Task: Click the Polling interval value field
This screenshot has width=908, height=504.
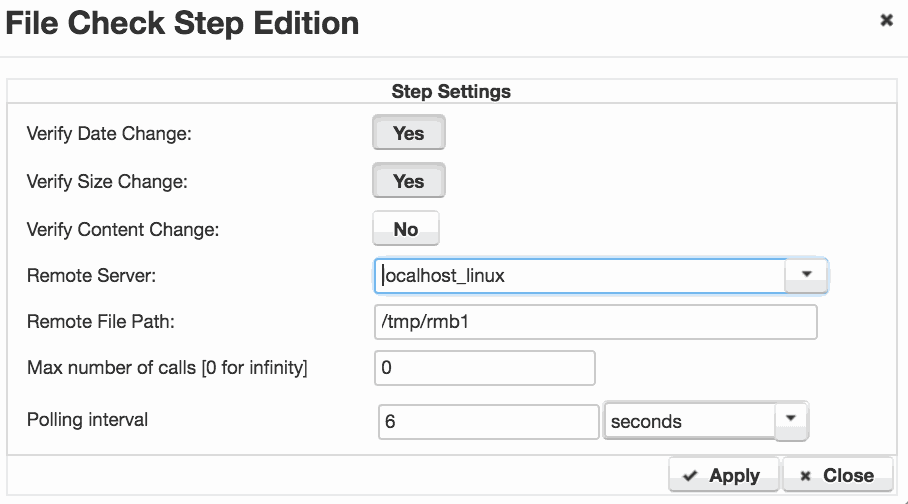Action: [488, 421]
